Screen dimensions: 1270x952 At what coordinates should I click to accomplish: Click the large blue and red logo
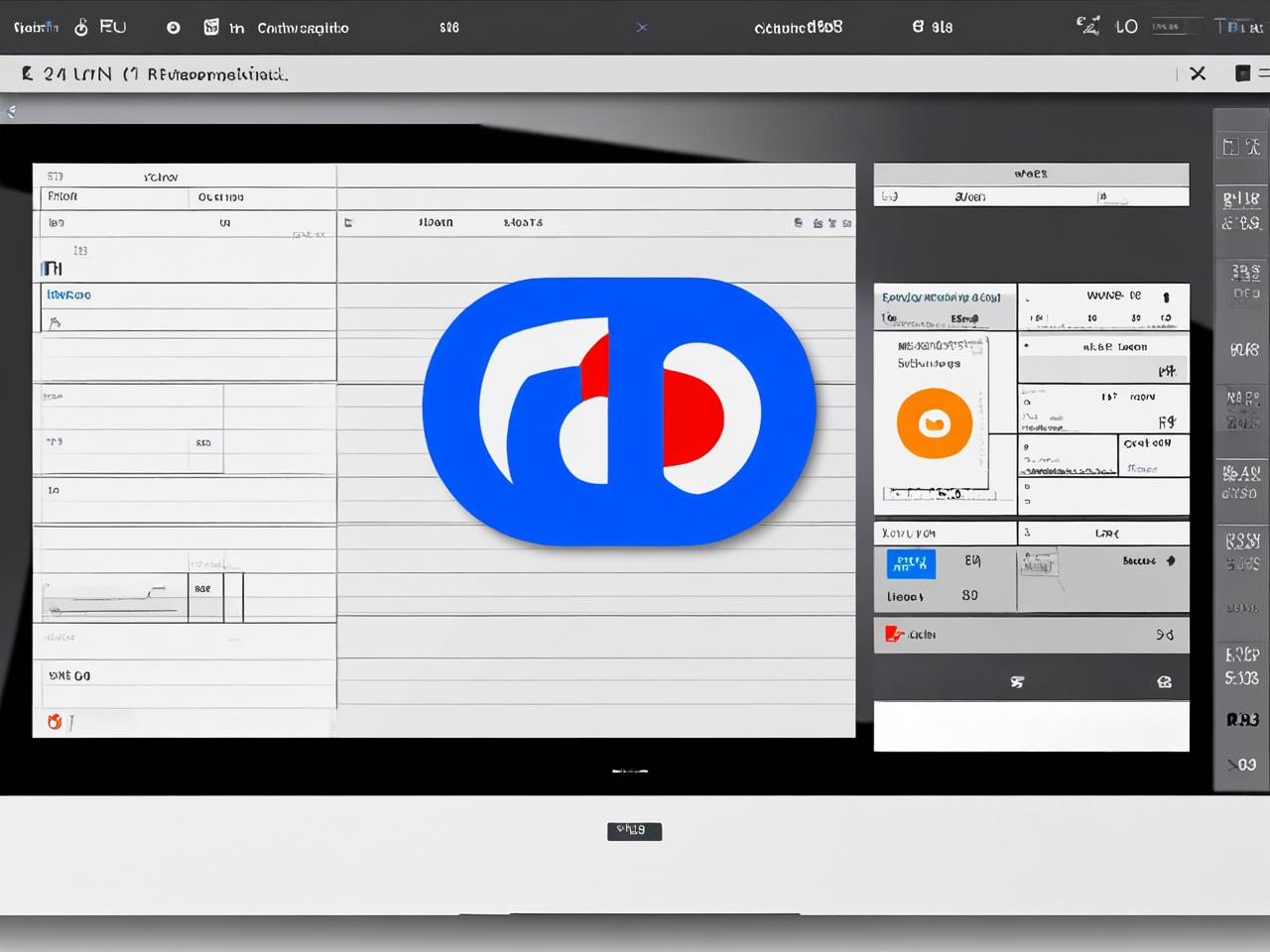pos(619,412)
